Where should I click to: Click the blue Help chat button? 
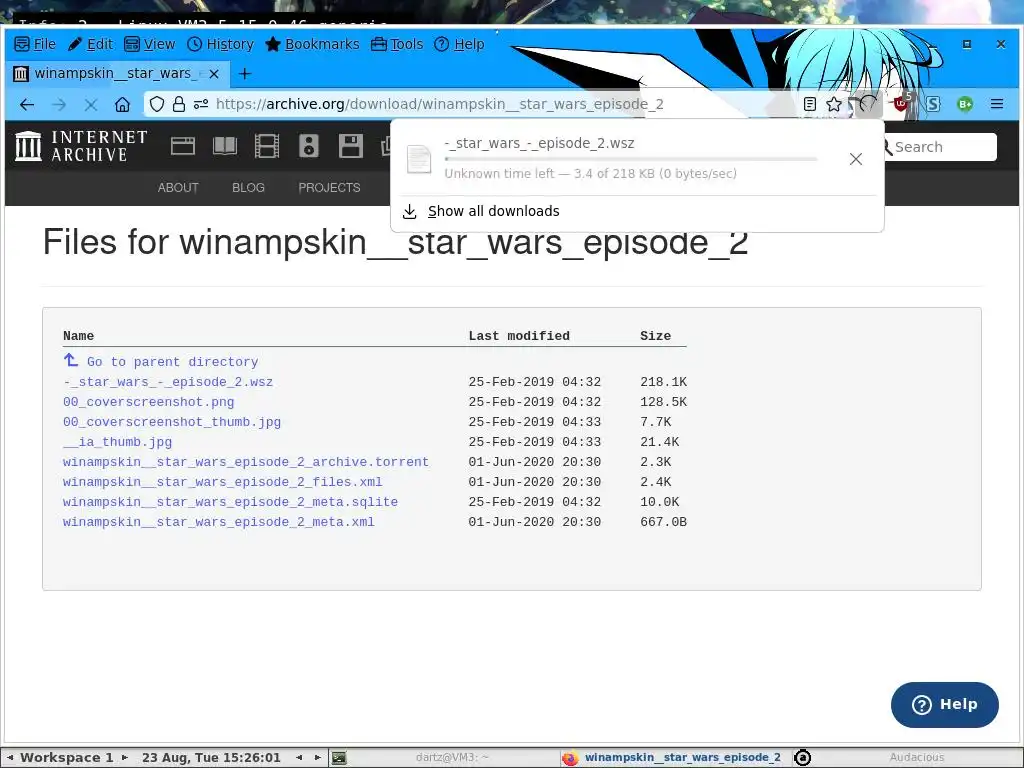pos(944,705)
